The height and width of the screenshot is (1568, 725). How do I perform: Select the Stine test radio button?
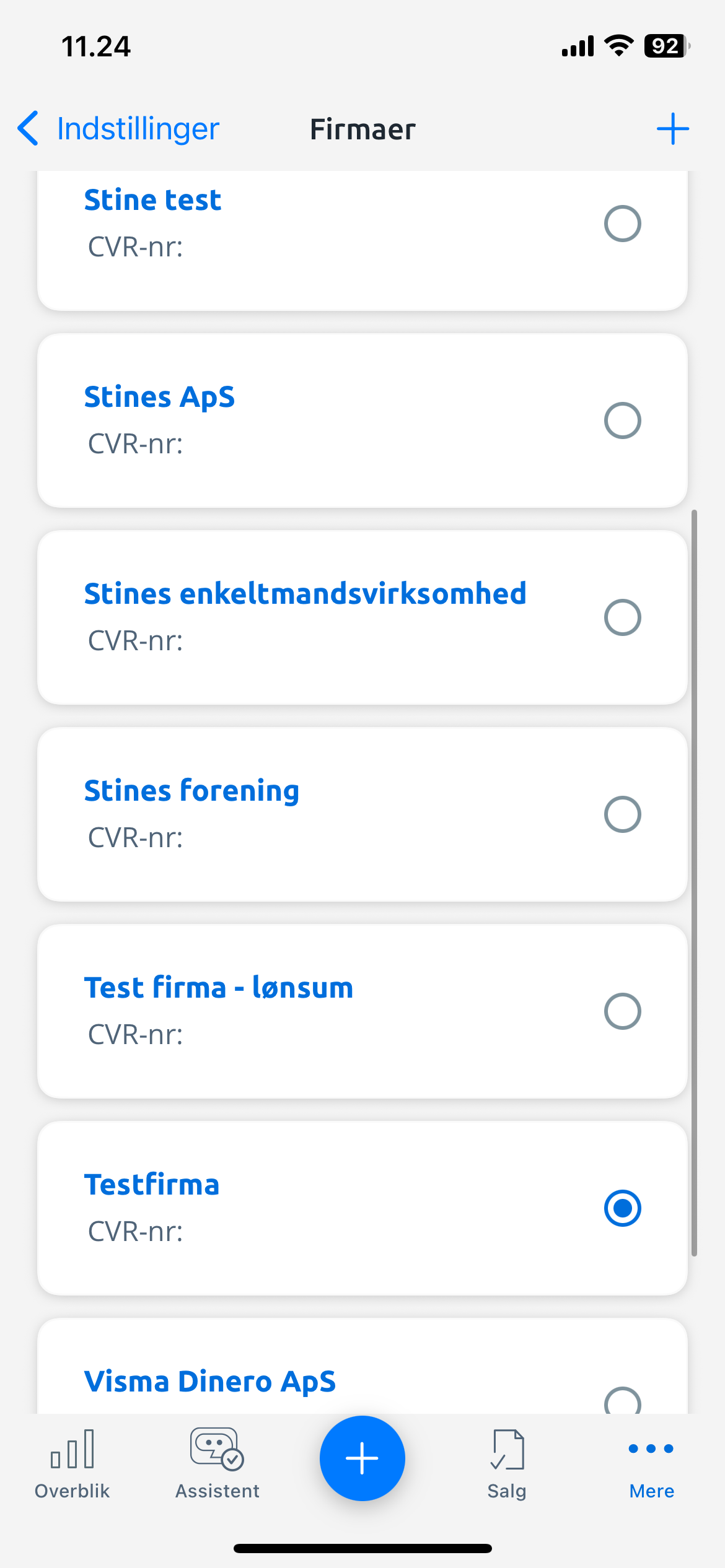point(622,224)
